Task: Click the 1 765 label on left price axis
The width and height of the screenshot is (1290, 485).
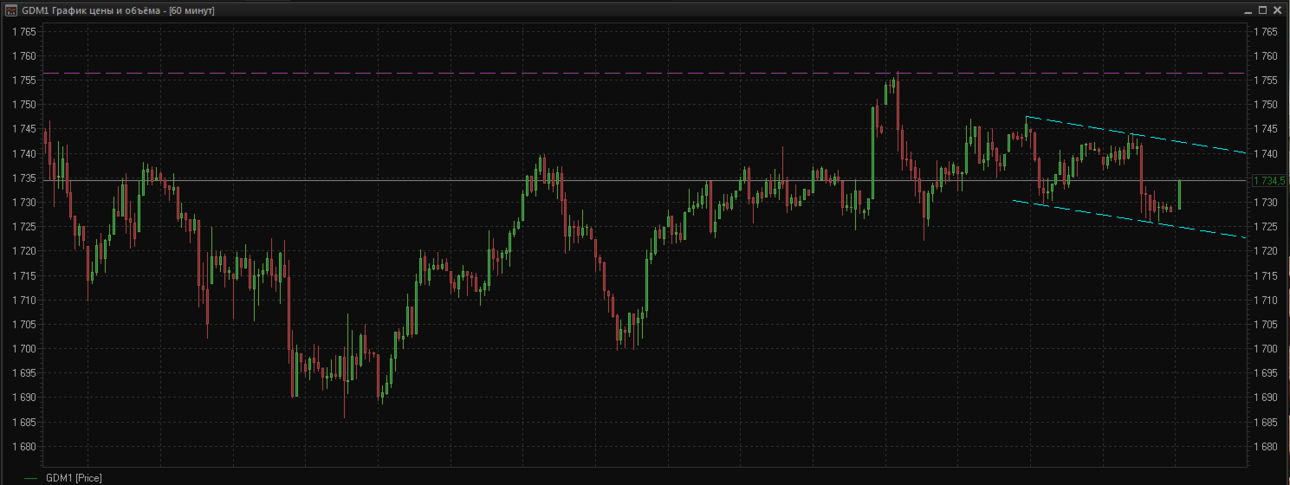Action: tap(23, 32)
